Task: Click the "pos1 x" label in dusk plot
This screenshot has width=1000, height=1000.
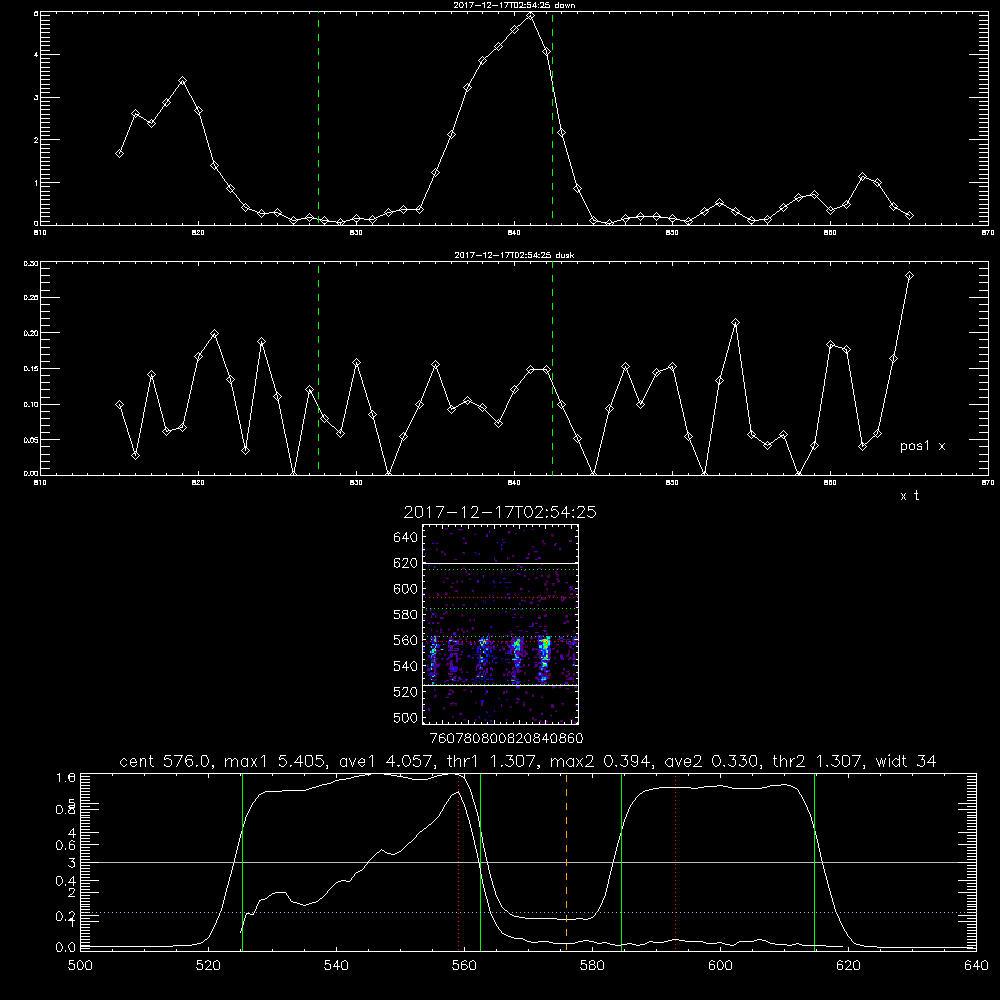Action: tap(922, 446)
